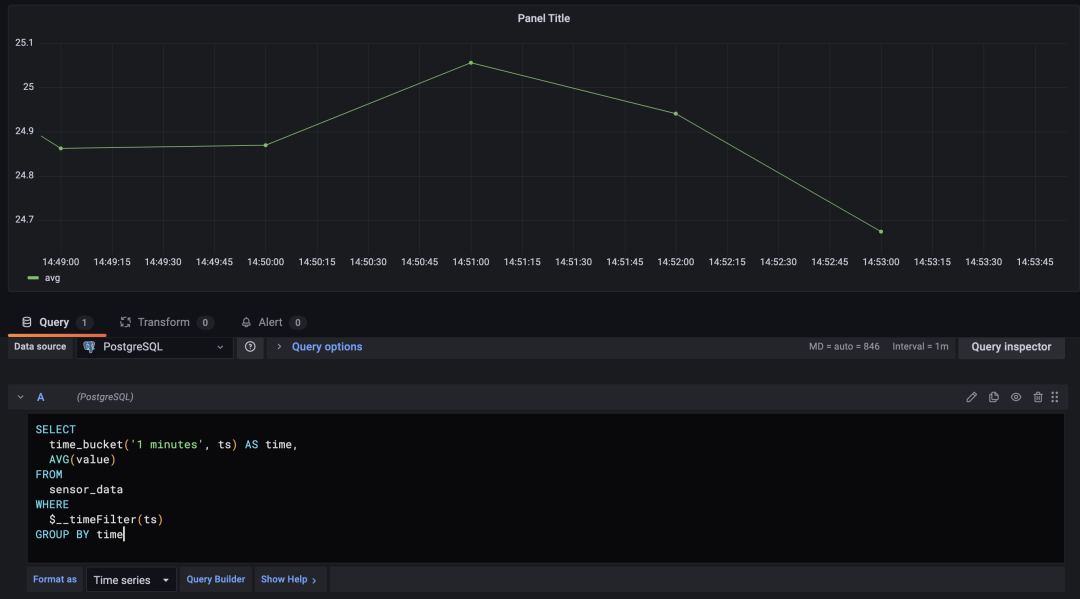This screenshot has height=599, width=1080.
Task: Delete query A using the trash icon
Action: click(1038, 397)
